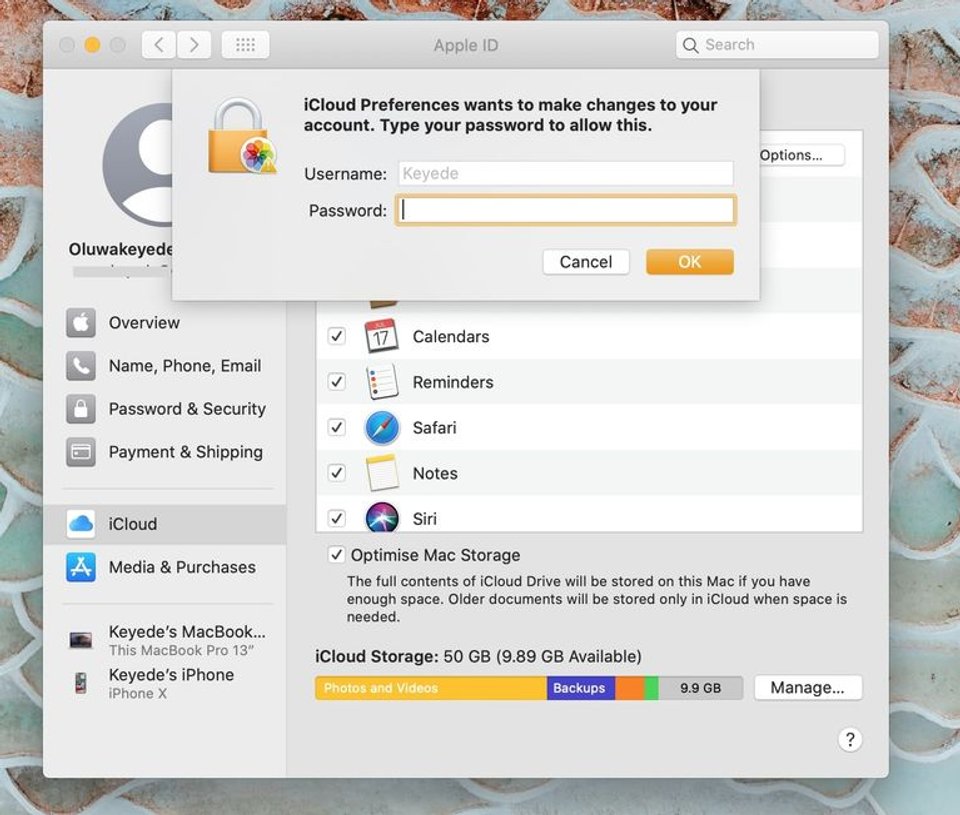Screen dimensions: 960x815
Task: Click the profile avatar picture
Action: [138, 165]
